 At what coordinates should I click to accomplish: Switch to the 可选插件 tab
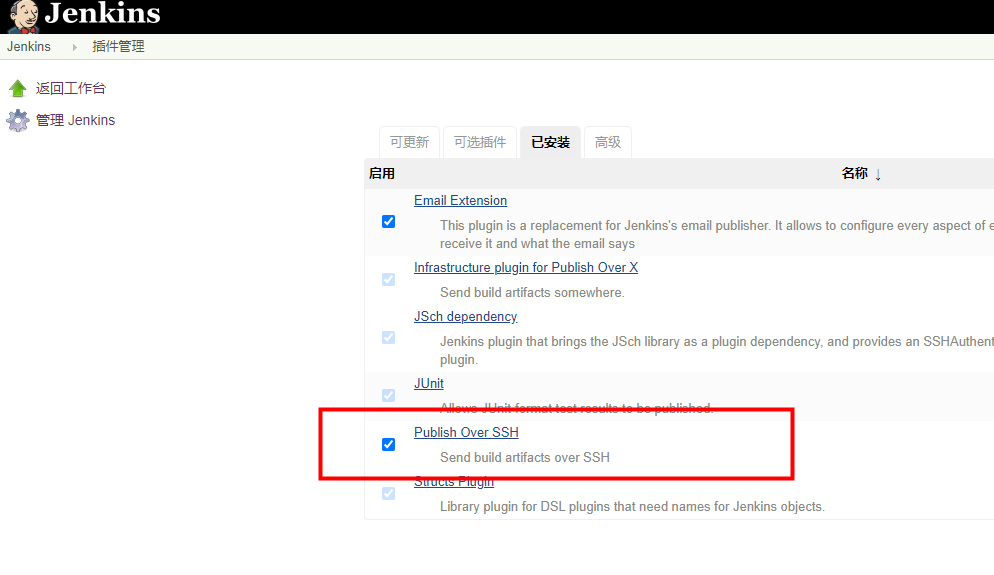pyautogui.click(x=480, y=142)
